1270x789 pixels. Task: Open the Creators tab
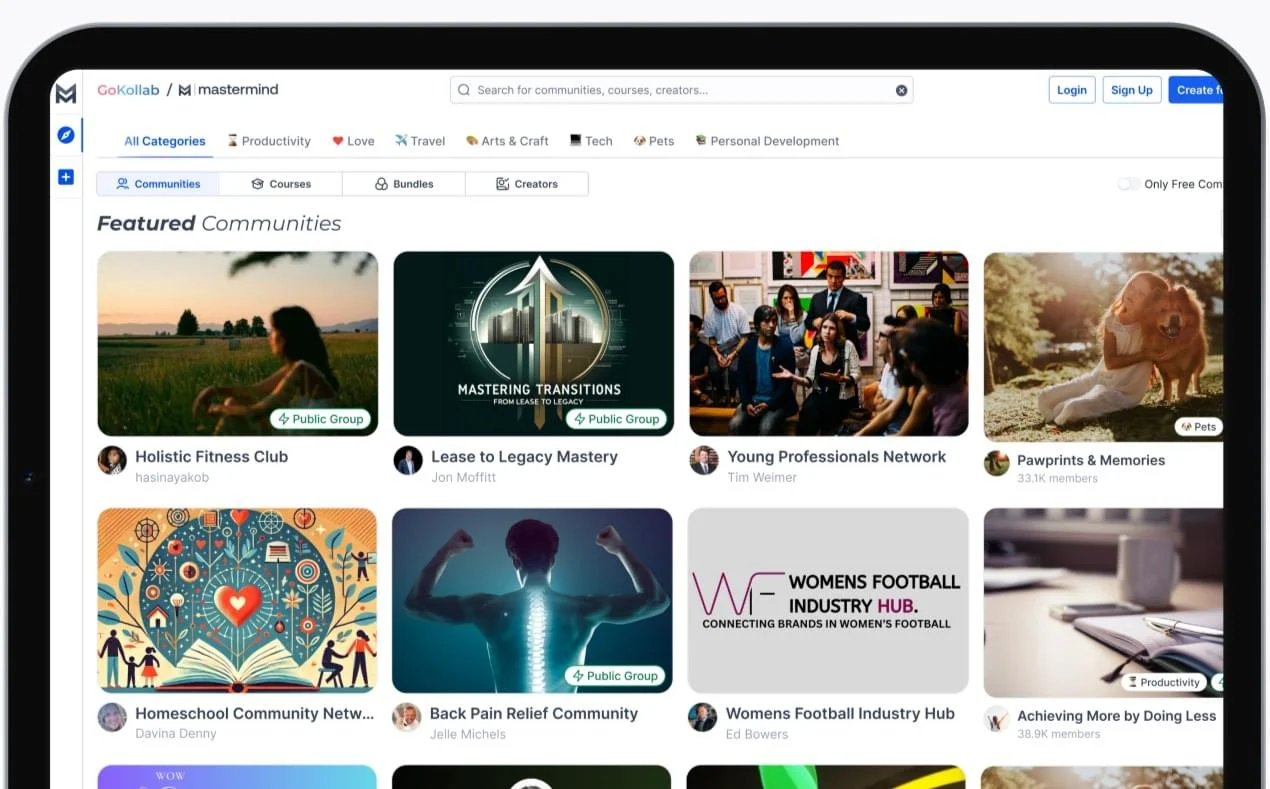pyautogui.click(x=527, y=184)
